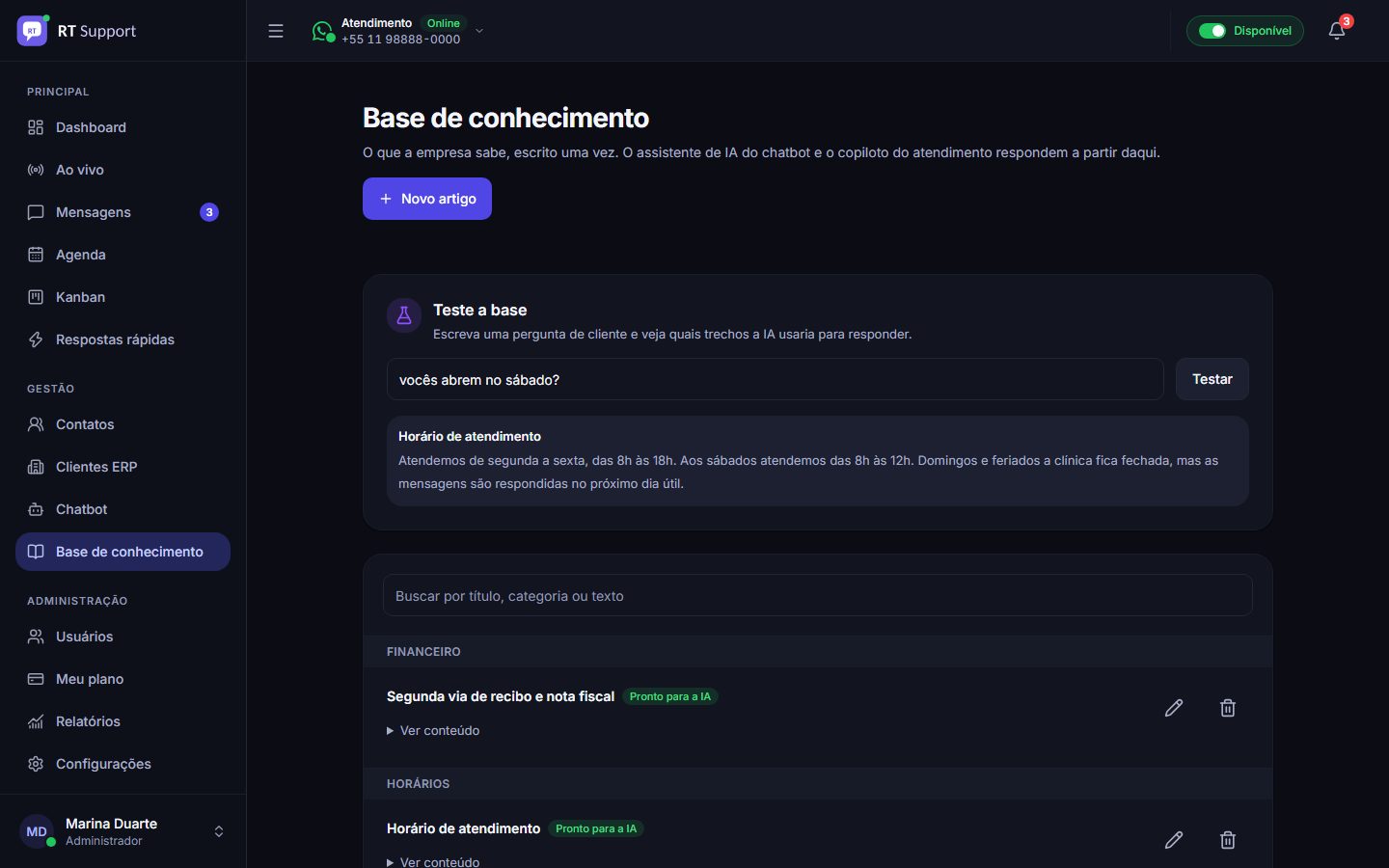Click the HORÁRIOS category header

pos(818,784)
